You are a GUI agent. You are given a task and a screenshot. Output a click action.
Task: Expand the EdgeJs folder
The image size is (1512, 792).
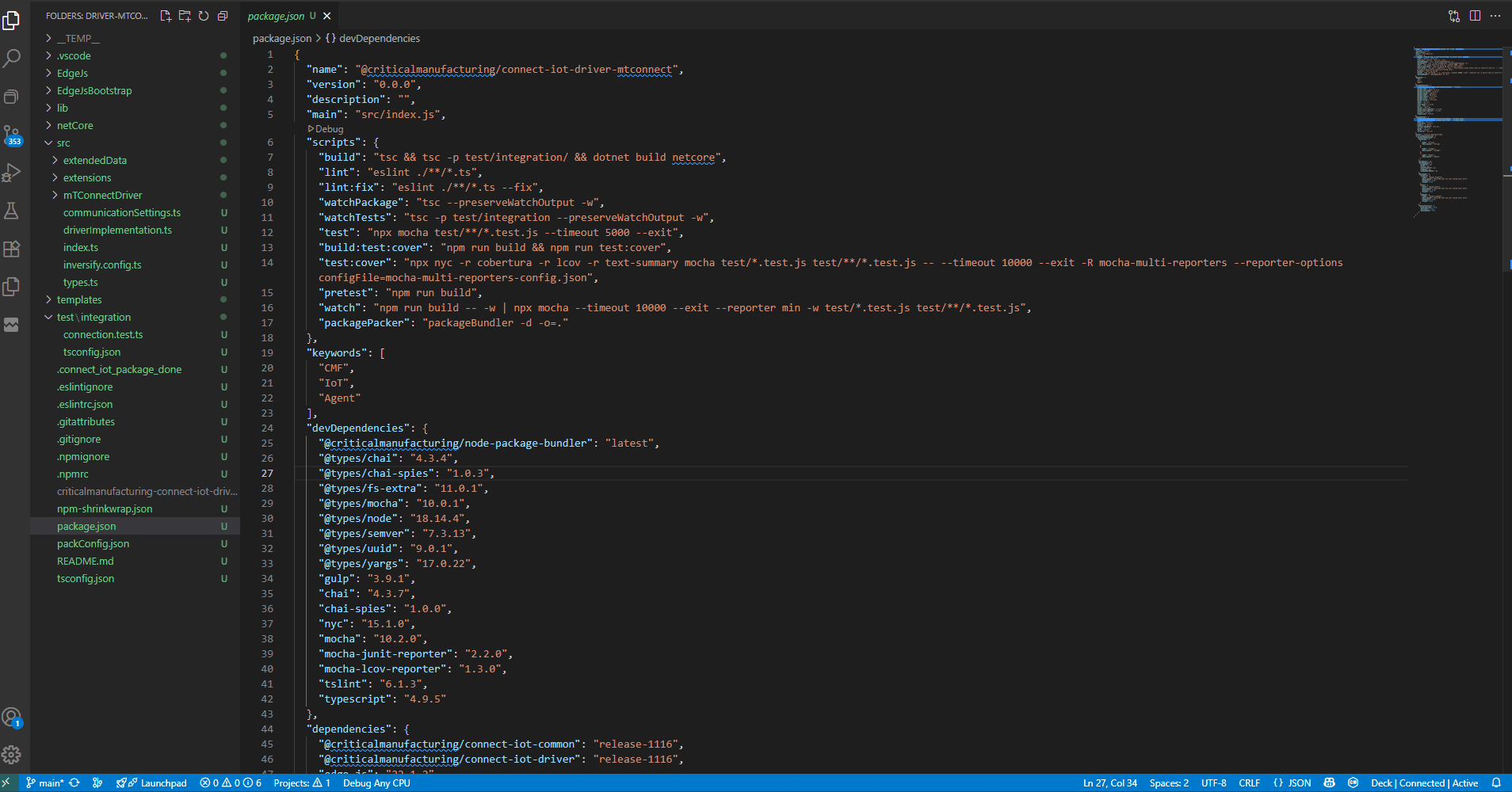coord(135,73)
